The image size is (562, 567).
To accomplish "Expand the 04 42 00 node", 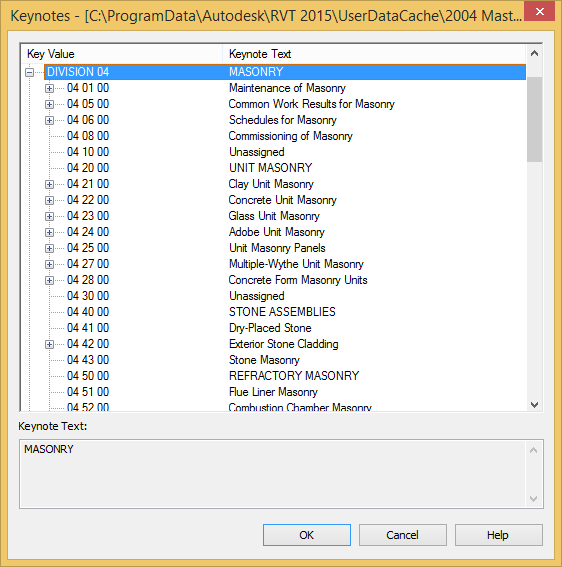I will pyautogui.click(x=50, y=344).
